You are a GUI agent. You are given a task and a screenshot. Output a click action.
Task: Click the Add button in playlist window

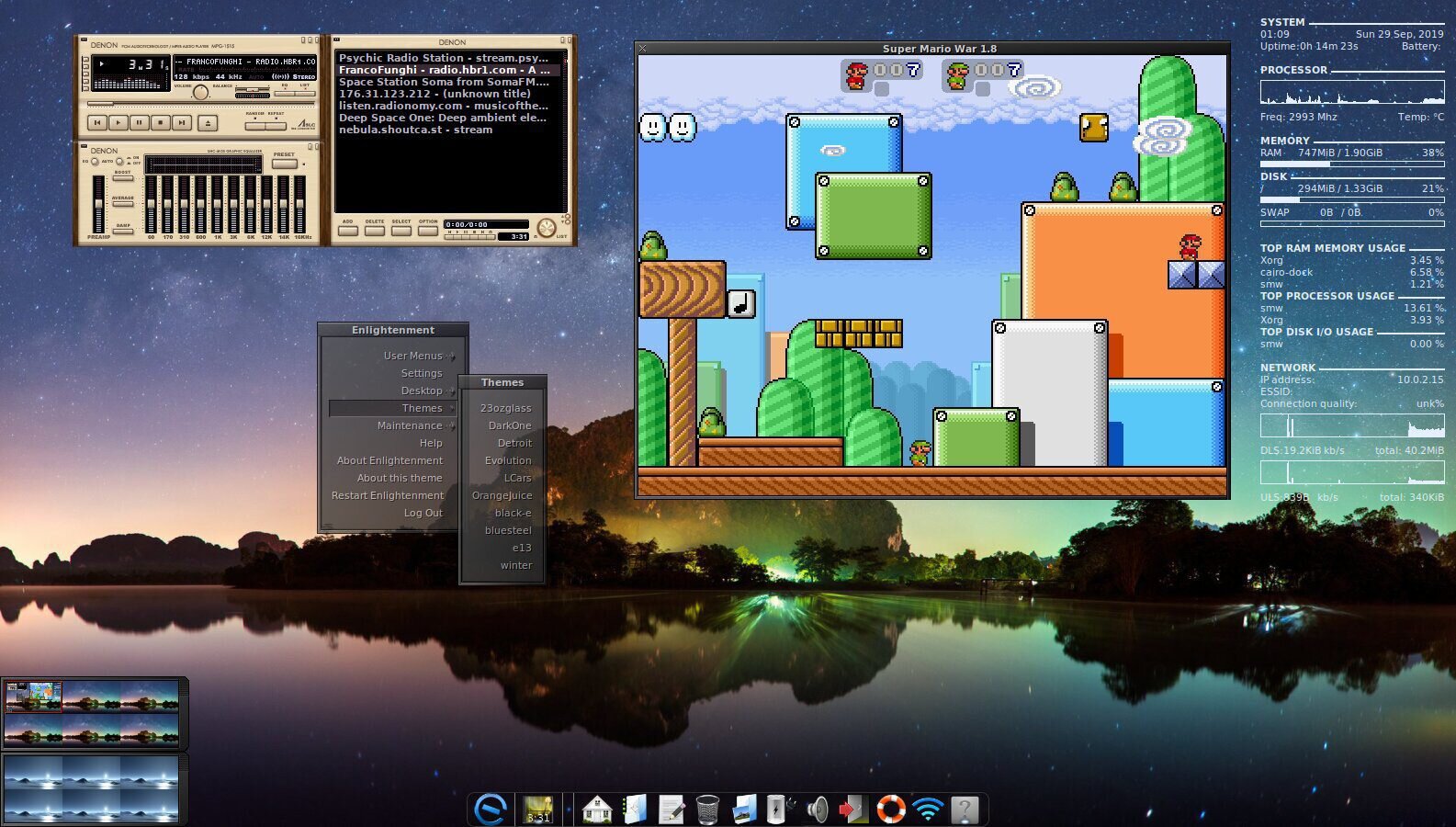coord(347,230)
